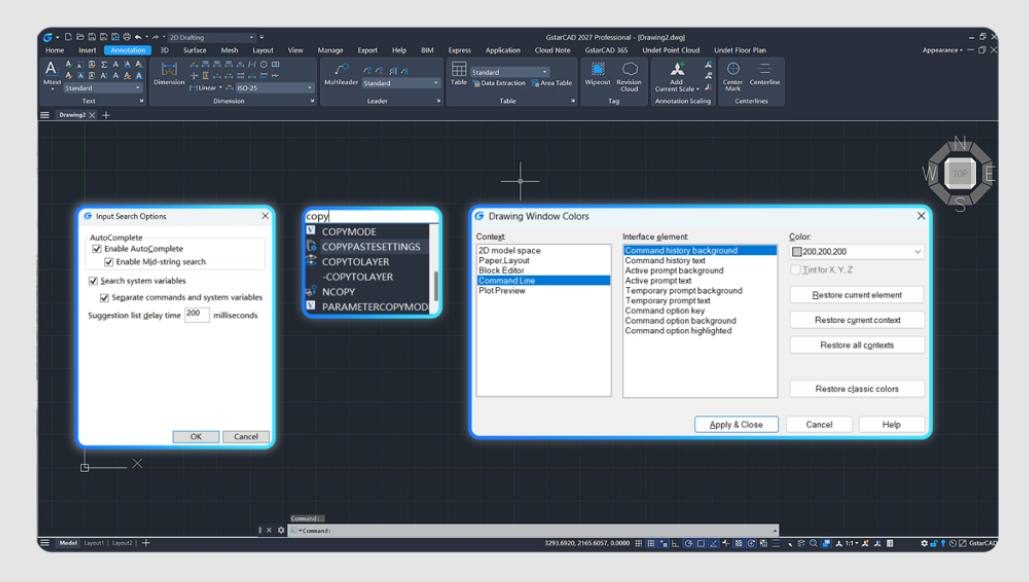Viewport: 1029px width, 582px height.
Task: Add new layout with plus icon
Action: 146,543
